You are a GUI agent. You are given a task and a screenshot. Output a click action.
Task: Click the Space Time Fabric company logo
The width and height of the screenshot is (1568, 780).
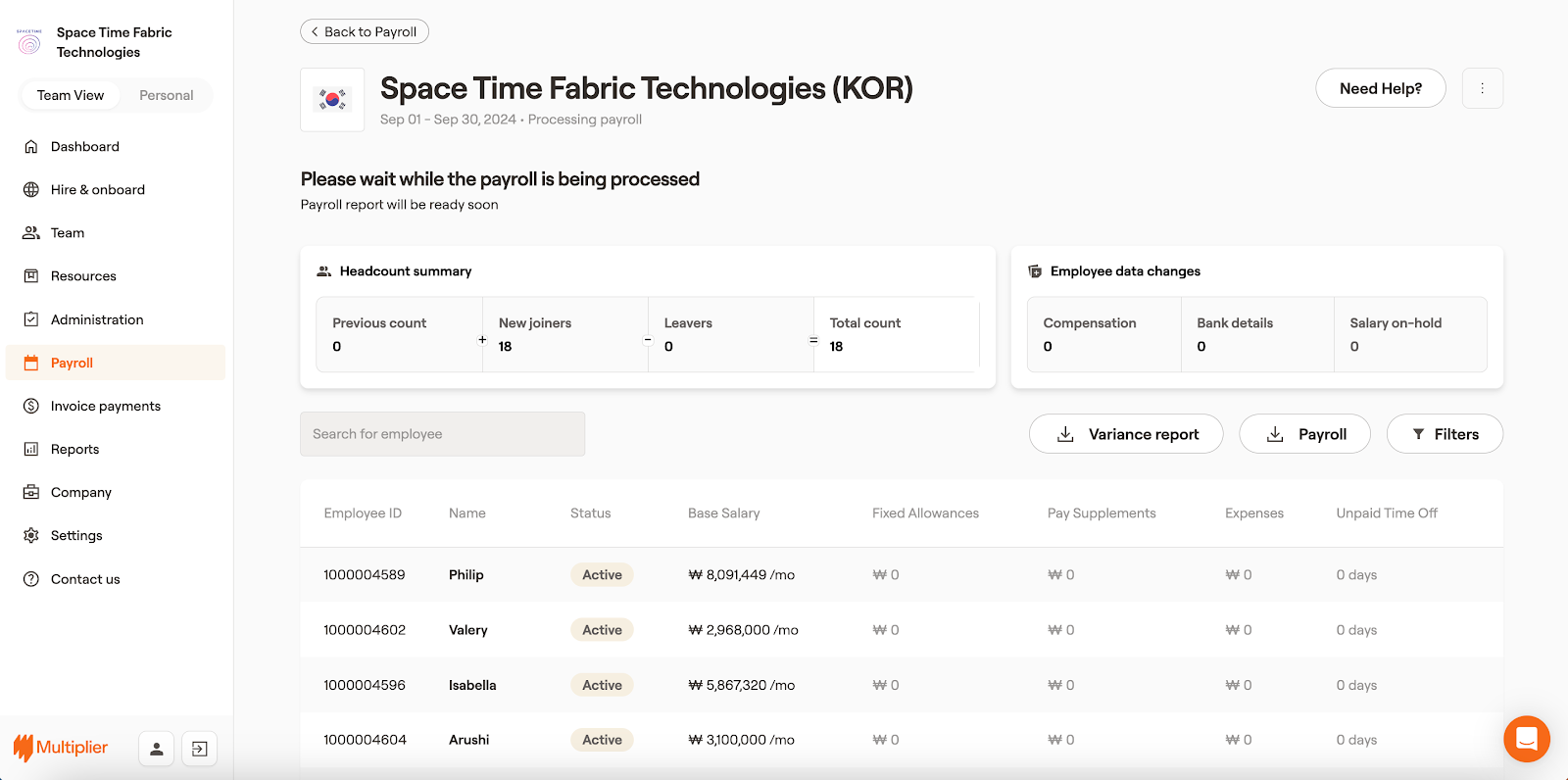click(x=29, y=41)
